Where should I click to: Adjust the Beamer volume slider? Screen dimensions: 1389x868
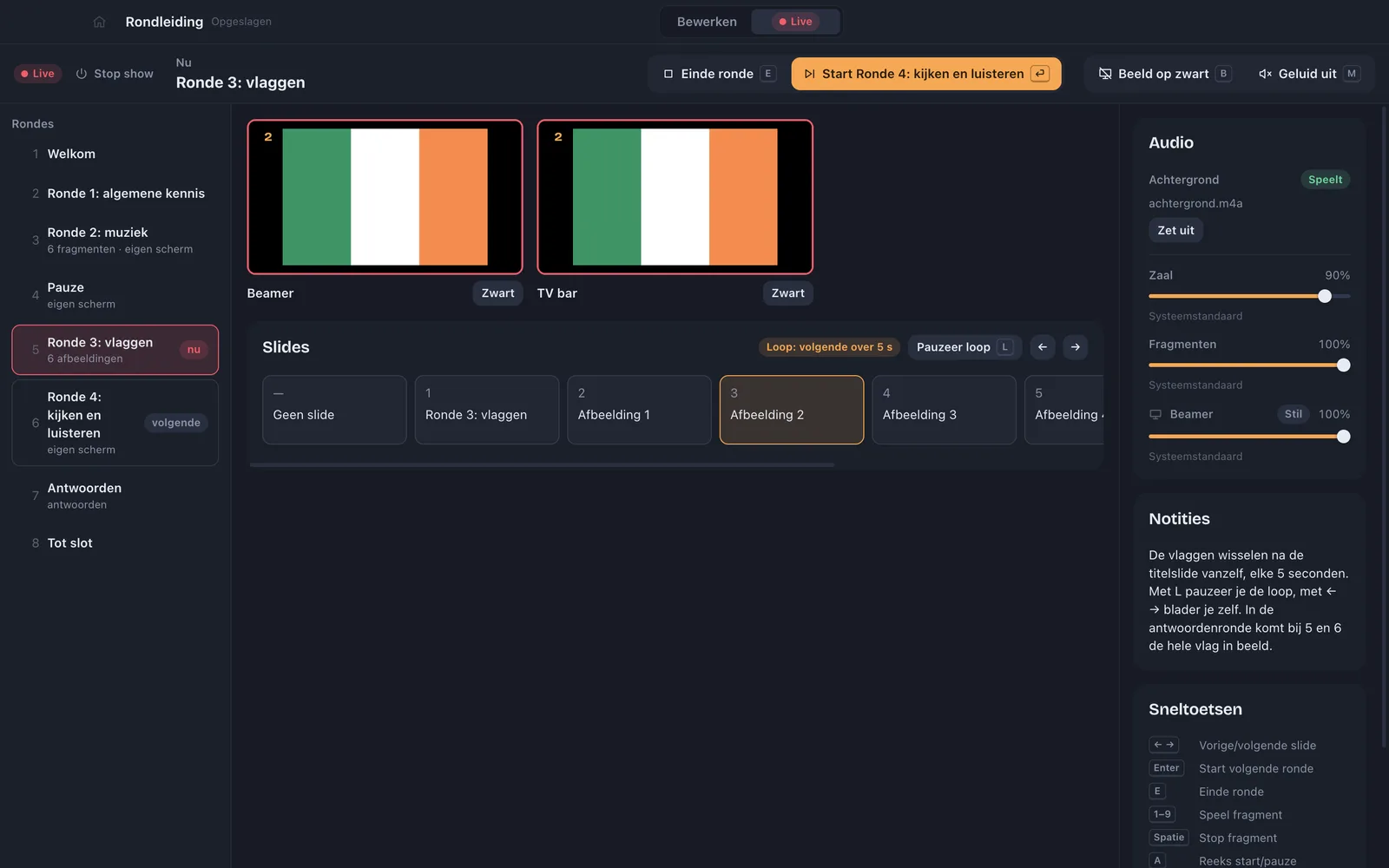tap(1249, 437)
